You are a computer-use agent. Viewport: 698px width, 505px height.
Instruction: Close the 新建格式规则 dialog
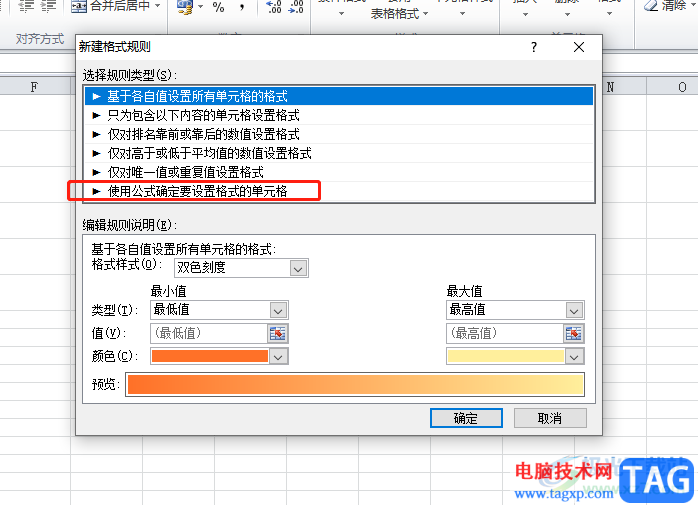pos(579,47)
